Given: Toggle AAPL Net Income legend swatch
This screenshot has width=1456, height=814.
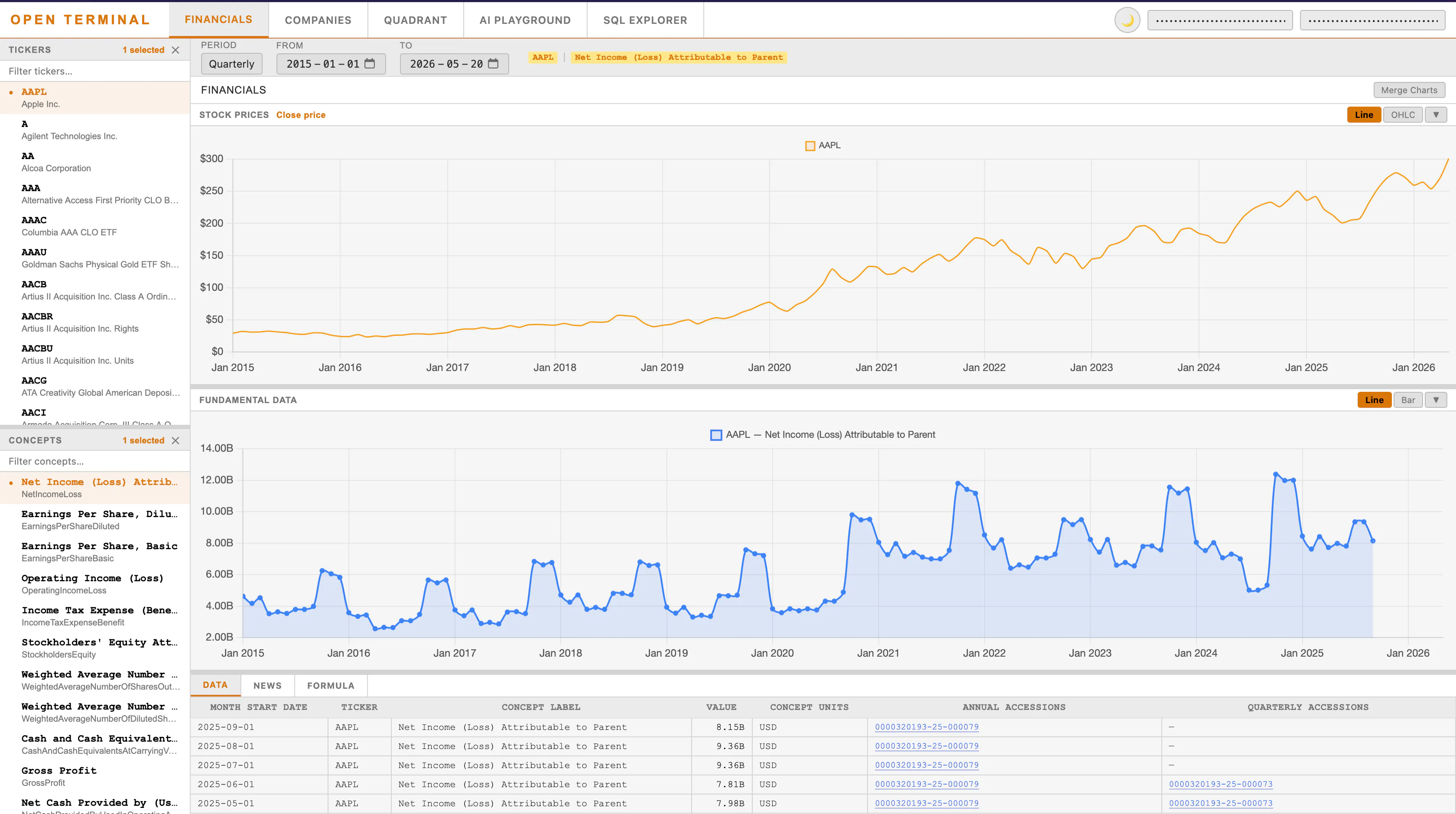Looking at the screenshot, I should pyautogui.click(x=716, y=435).
